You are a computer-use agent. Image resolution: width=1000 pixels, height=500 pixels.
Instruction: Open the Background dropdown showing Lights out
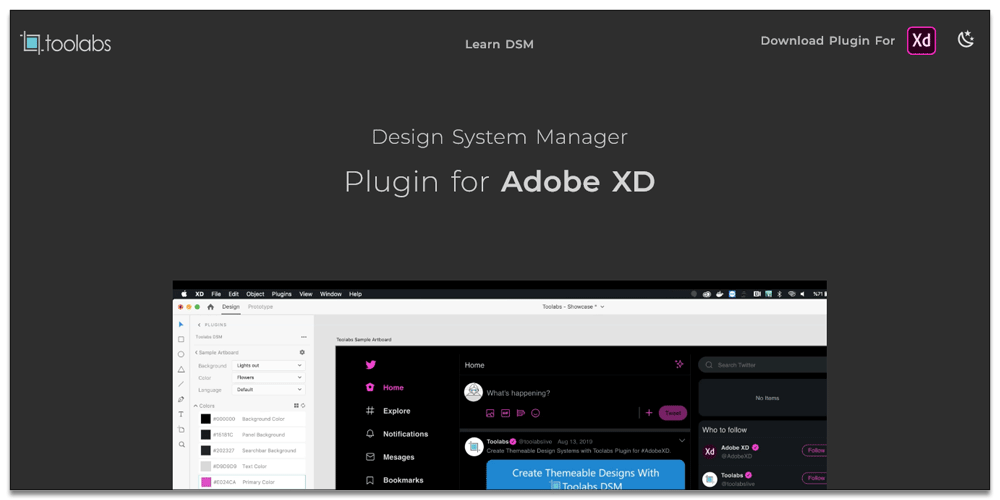[x=269, y=366]
